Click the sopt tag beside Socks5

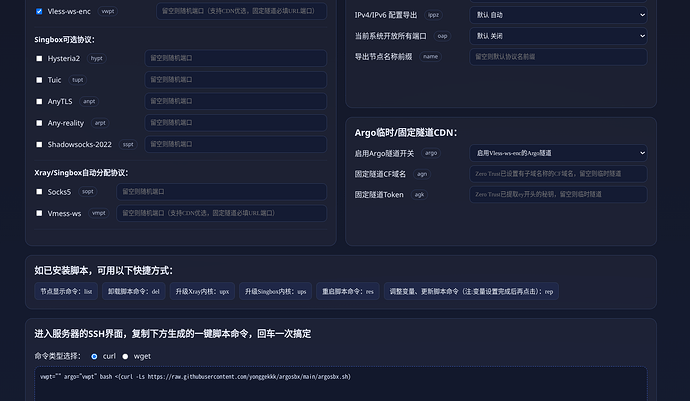tap(88, 192)
